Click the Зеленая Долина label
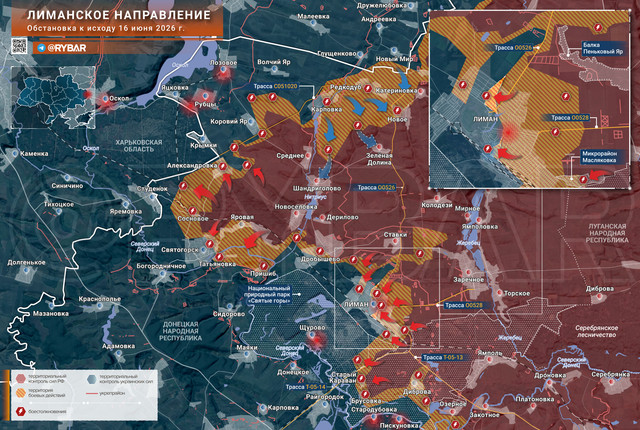 pos(379,159)
